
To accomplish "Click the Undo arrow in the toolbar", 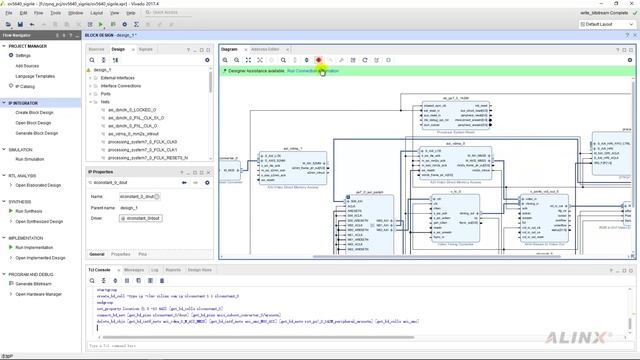I will (x=32, y=24).
